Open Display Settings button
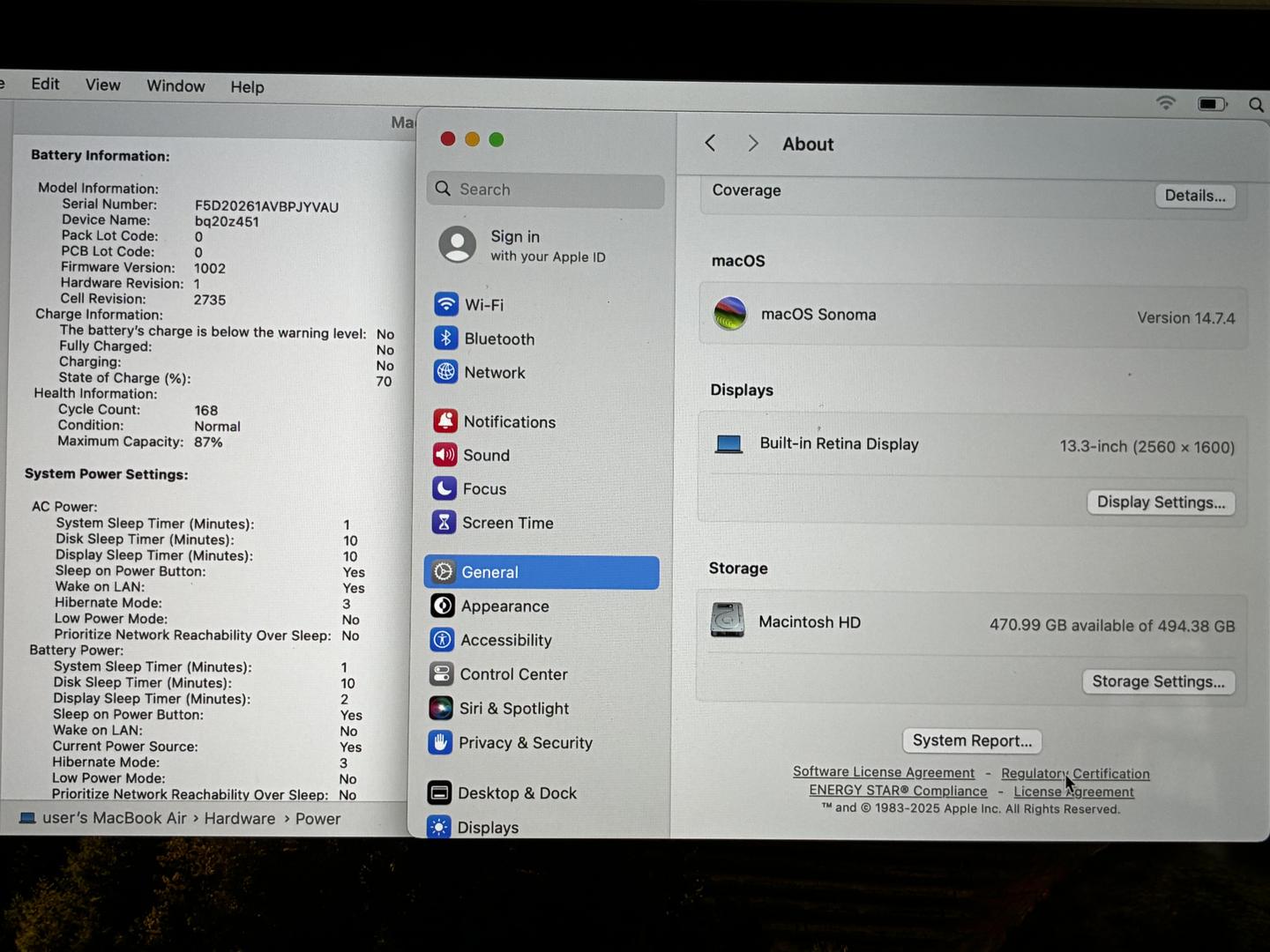 coord(1161,502)
